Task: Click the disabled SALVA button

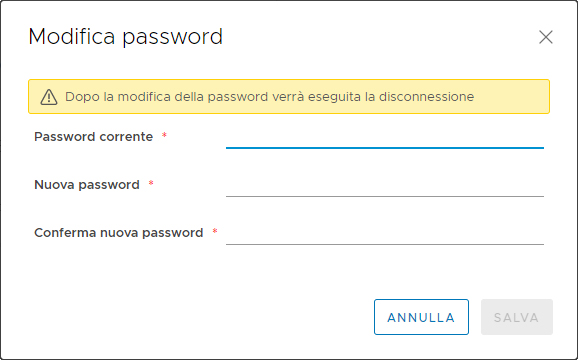Action: click(517, 317)
